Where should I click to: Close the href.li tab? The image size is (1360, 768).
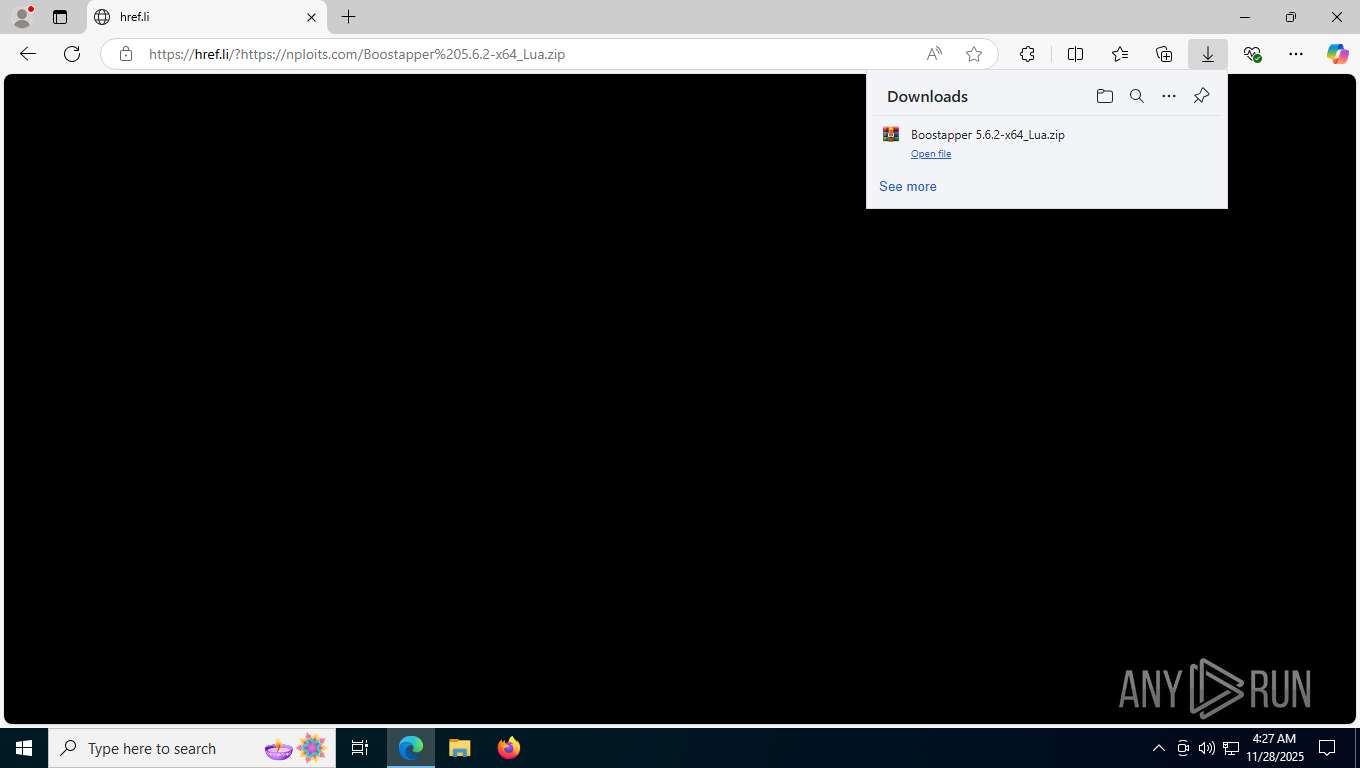[311, 17]
